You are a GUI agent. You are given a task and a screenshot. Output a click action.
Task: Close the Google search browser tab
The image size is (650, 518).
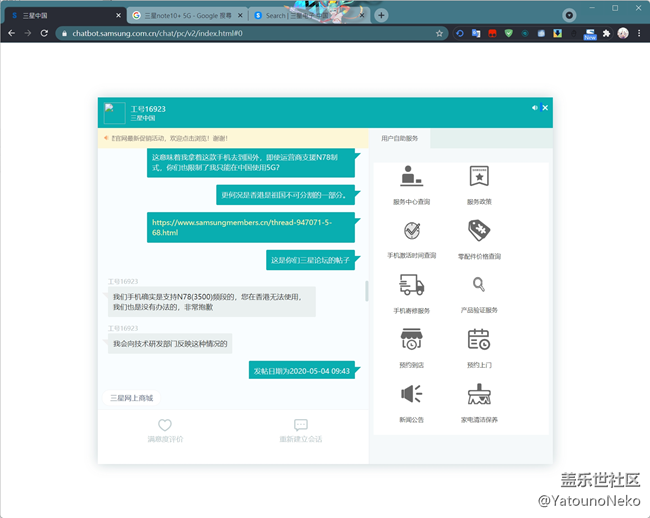coord(240,15)
